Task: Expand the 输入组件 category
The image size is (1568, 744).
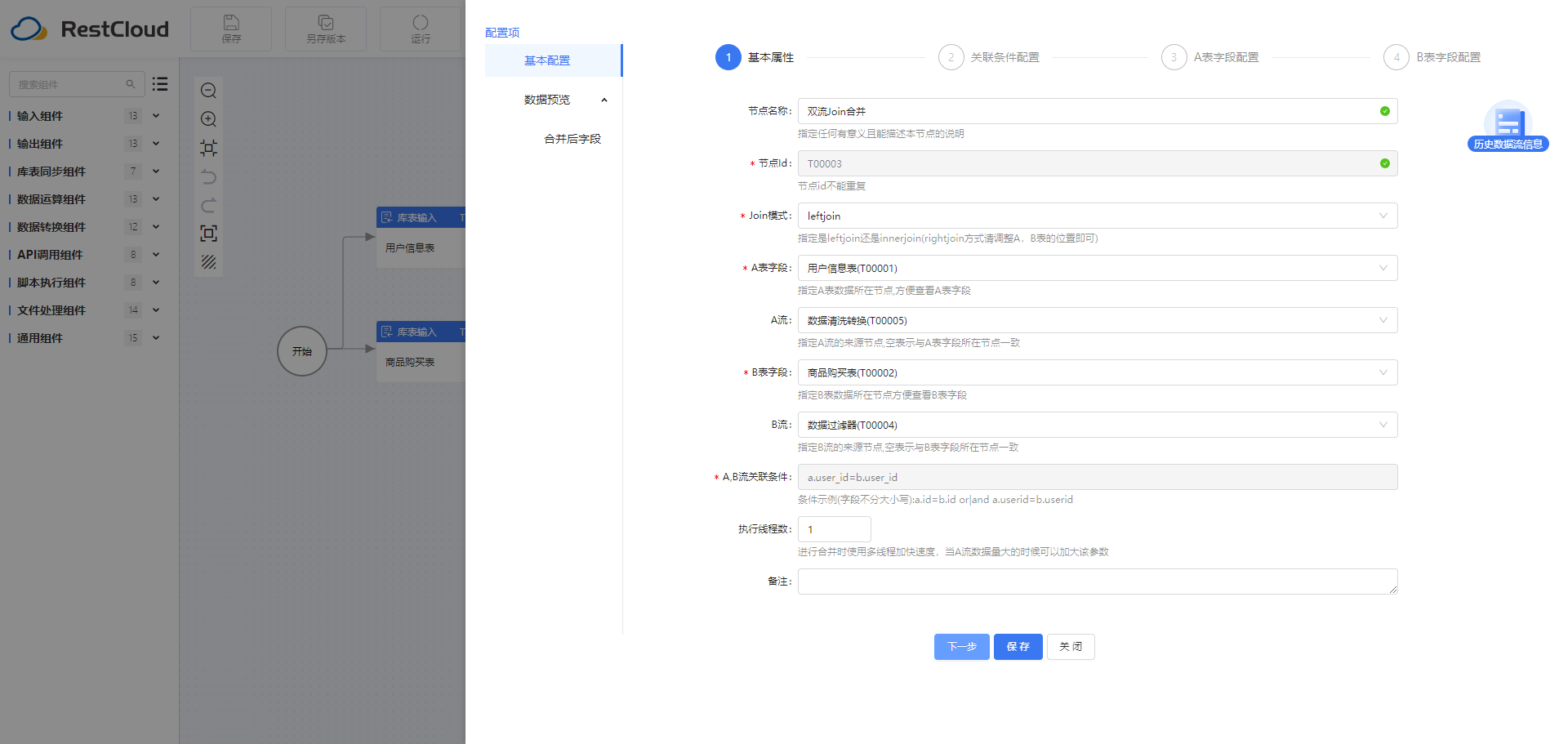Action: click(x=156, y=116)
